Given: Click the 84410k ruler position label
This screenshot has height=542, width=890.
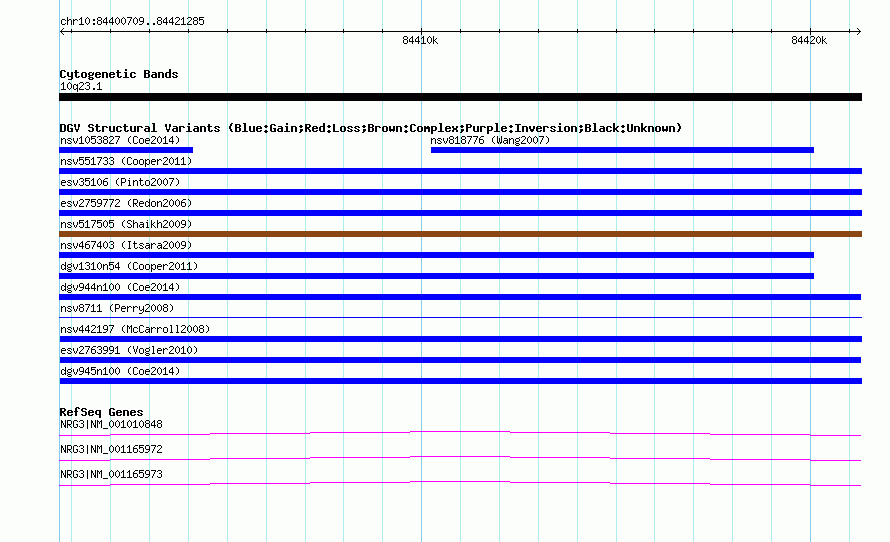Looking at the screenshot, I should (420, 40).
